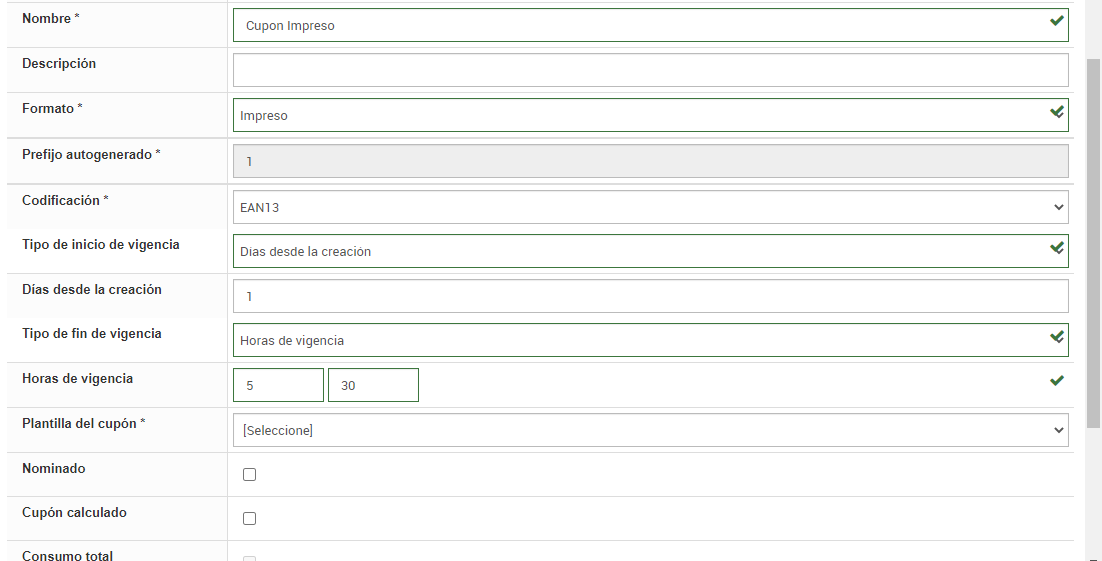
Task: Click the minutes box showing 30
Action: (373, 385)
